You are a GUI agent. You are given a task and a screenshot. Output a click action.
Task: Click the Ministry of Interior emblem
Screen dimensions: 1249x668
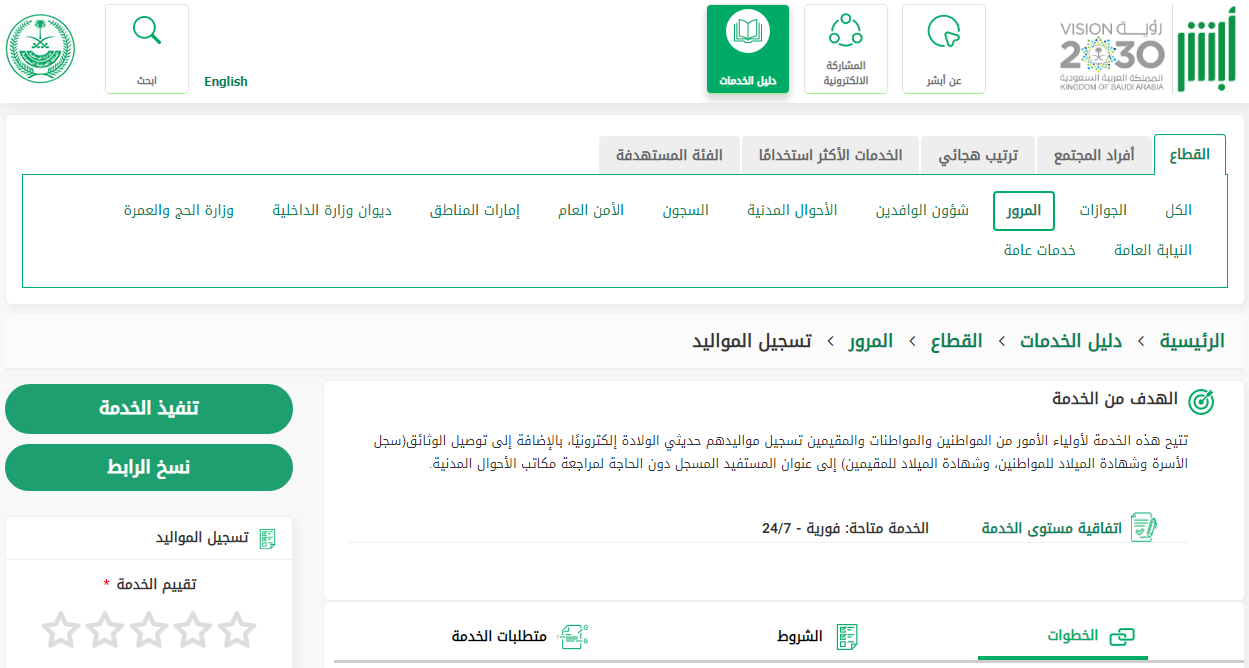[x=41, y=49]
